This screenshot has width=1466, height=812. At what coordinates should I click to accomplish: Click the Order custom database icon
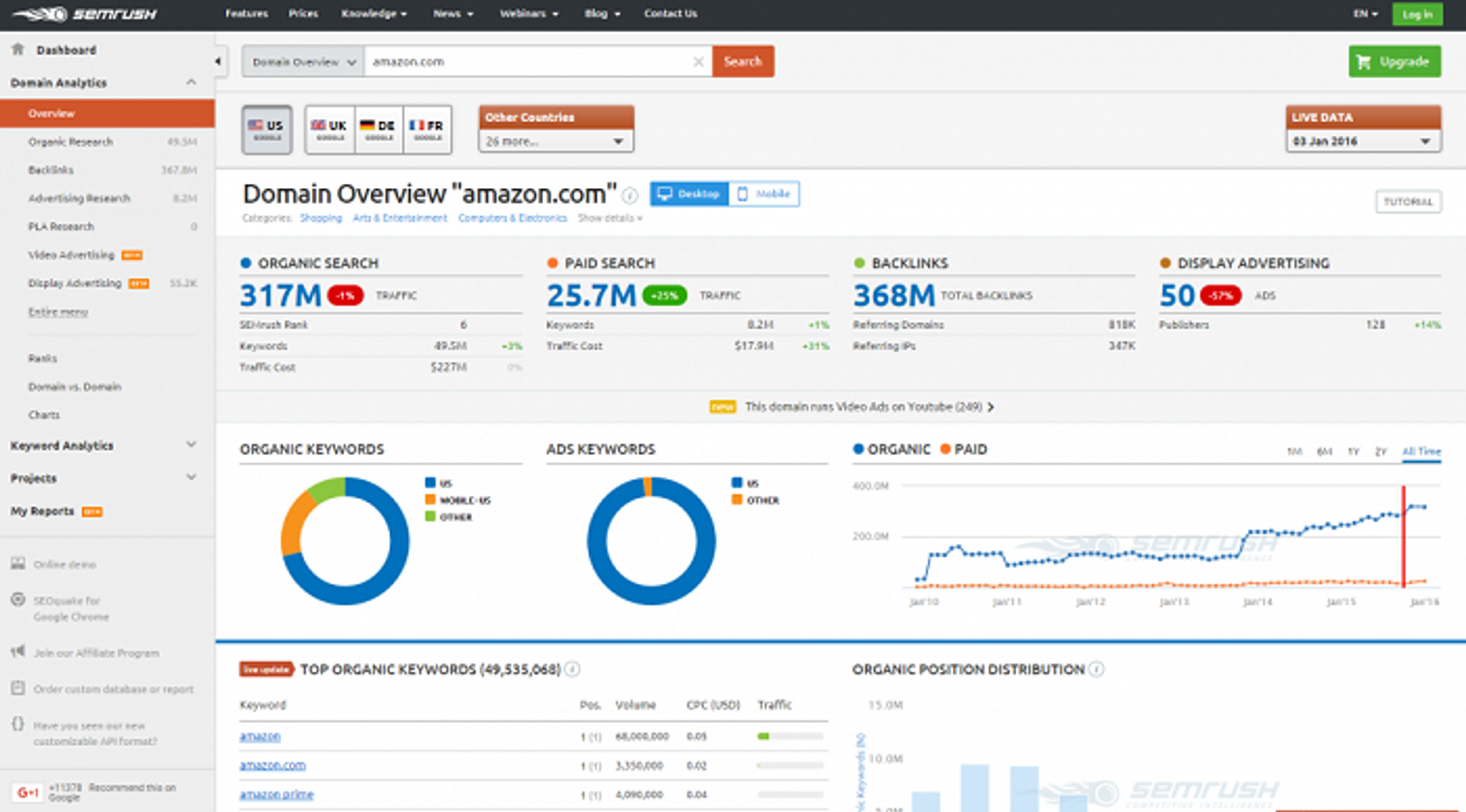pos(18,688)
